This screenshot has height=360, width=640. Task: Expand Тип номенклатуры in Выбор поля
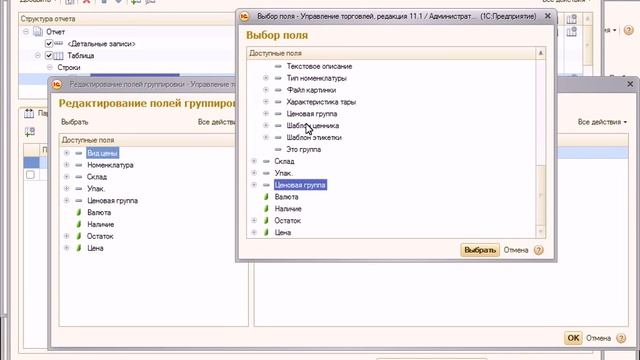[x=266, y=78]
